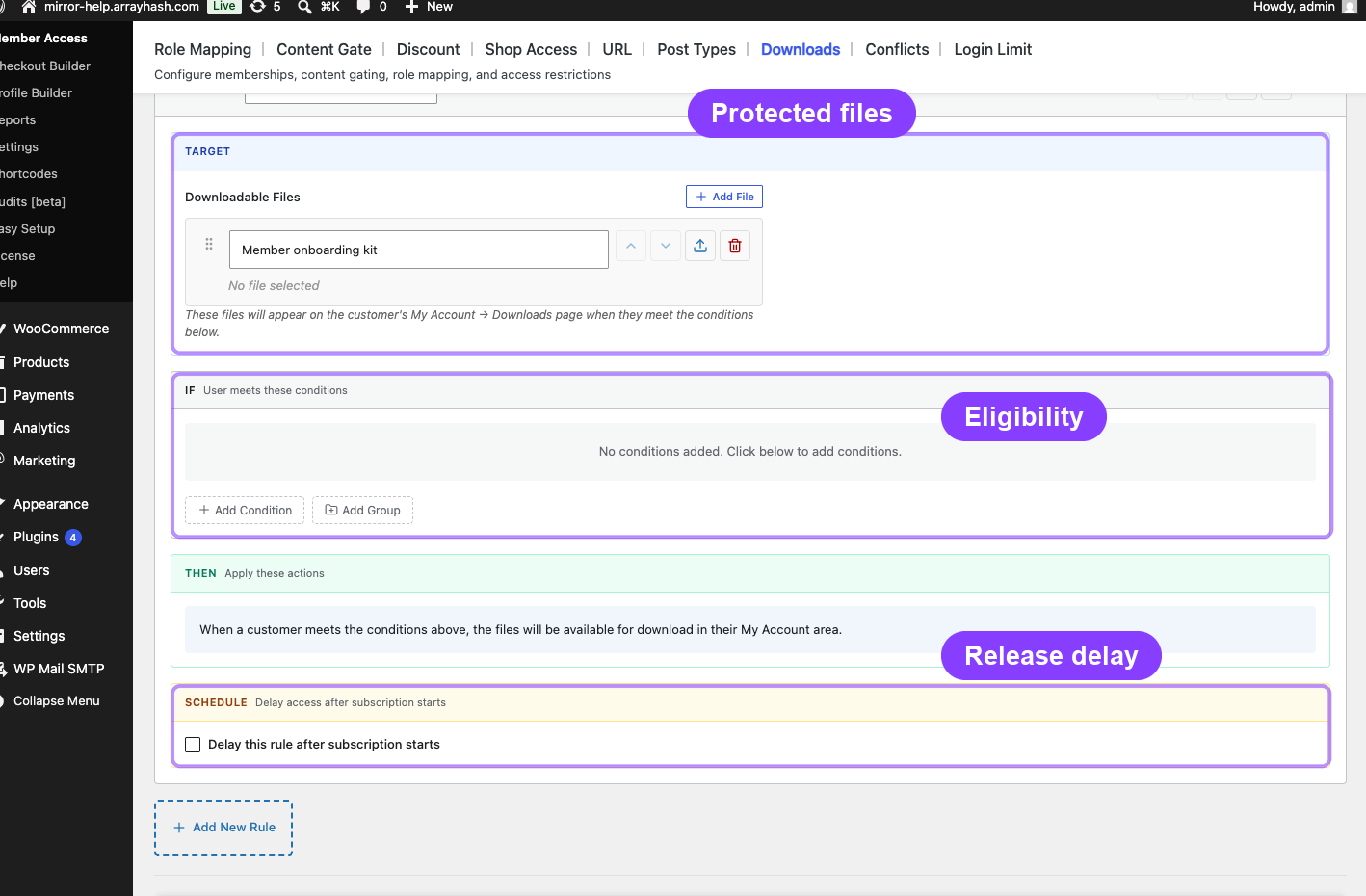Open Easy Setup submenu item
1366x896 pixels.
(x=28, y=228)
